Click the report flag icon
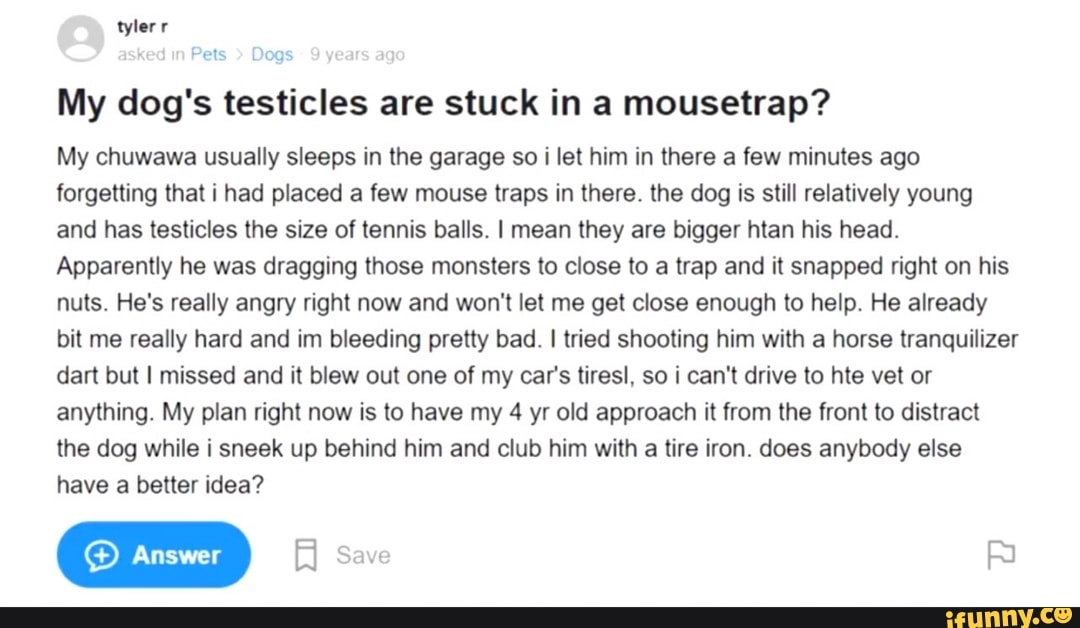Image resolution: width=1080 pixels, height=628 pixels. point(1002,554)
